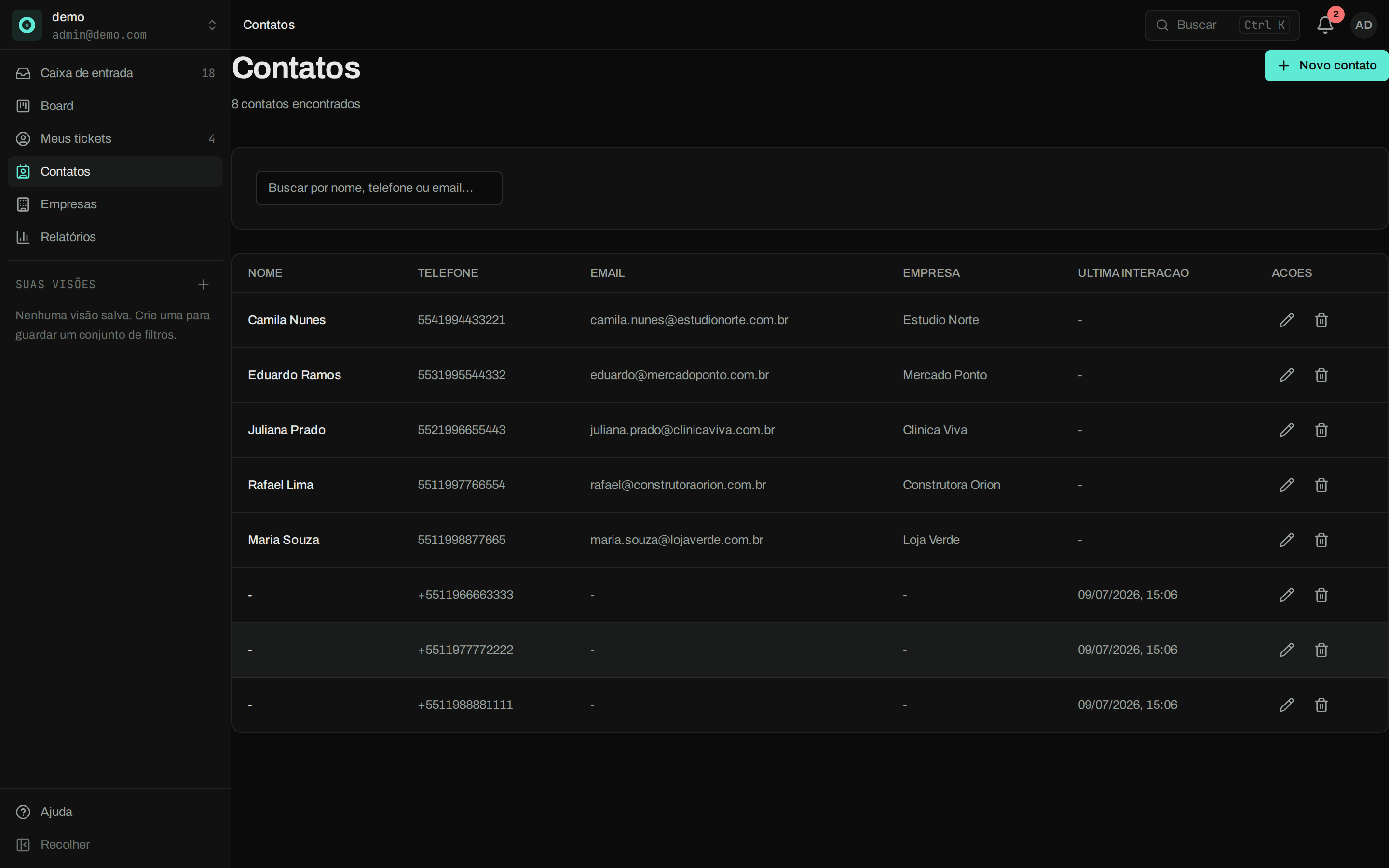Go to Board in sidebar
1389x868 pixels.
(115, 106)
